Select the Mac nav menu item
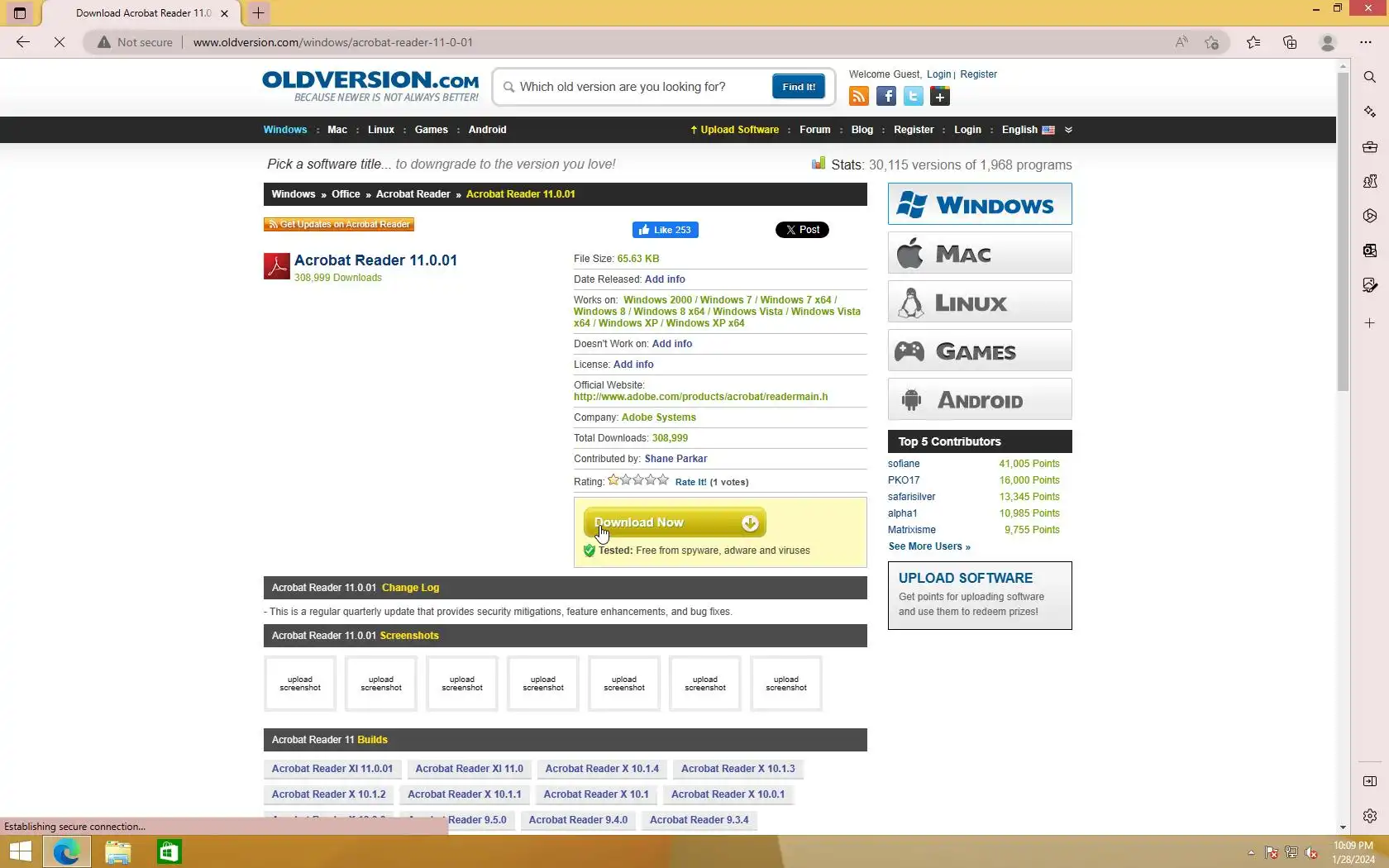Image resolution: width=1389 pixels, height=868 pixels. 337,130
